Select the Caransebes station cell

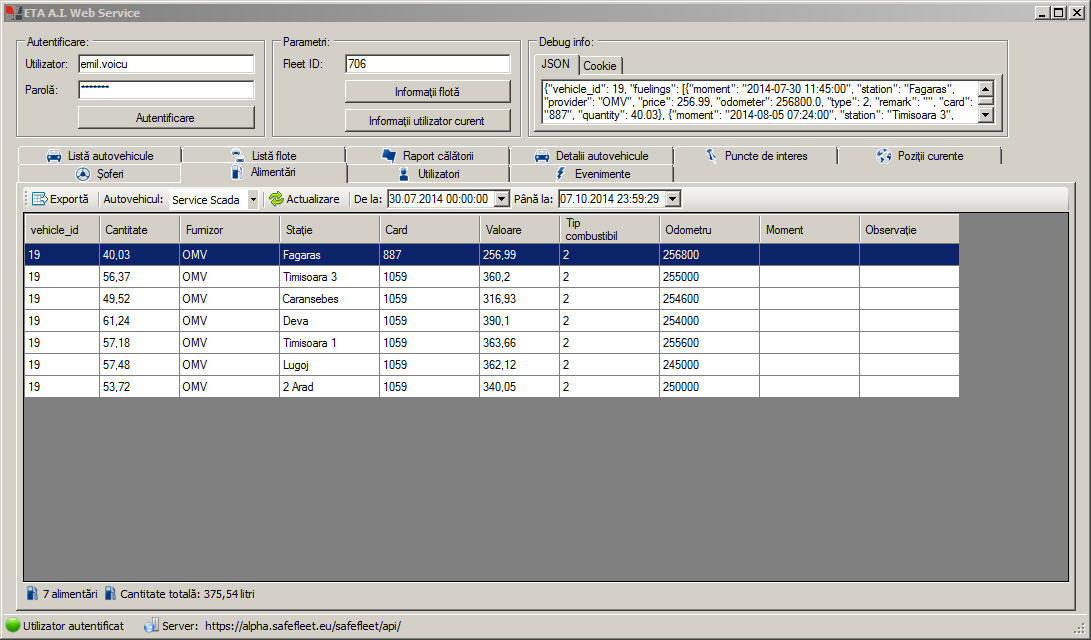(x=329, y=299)
